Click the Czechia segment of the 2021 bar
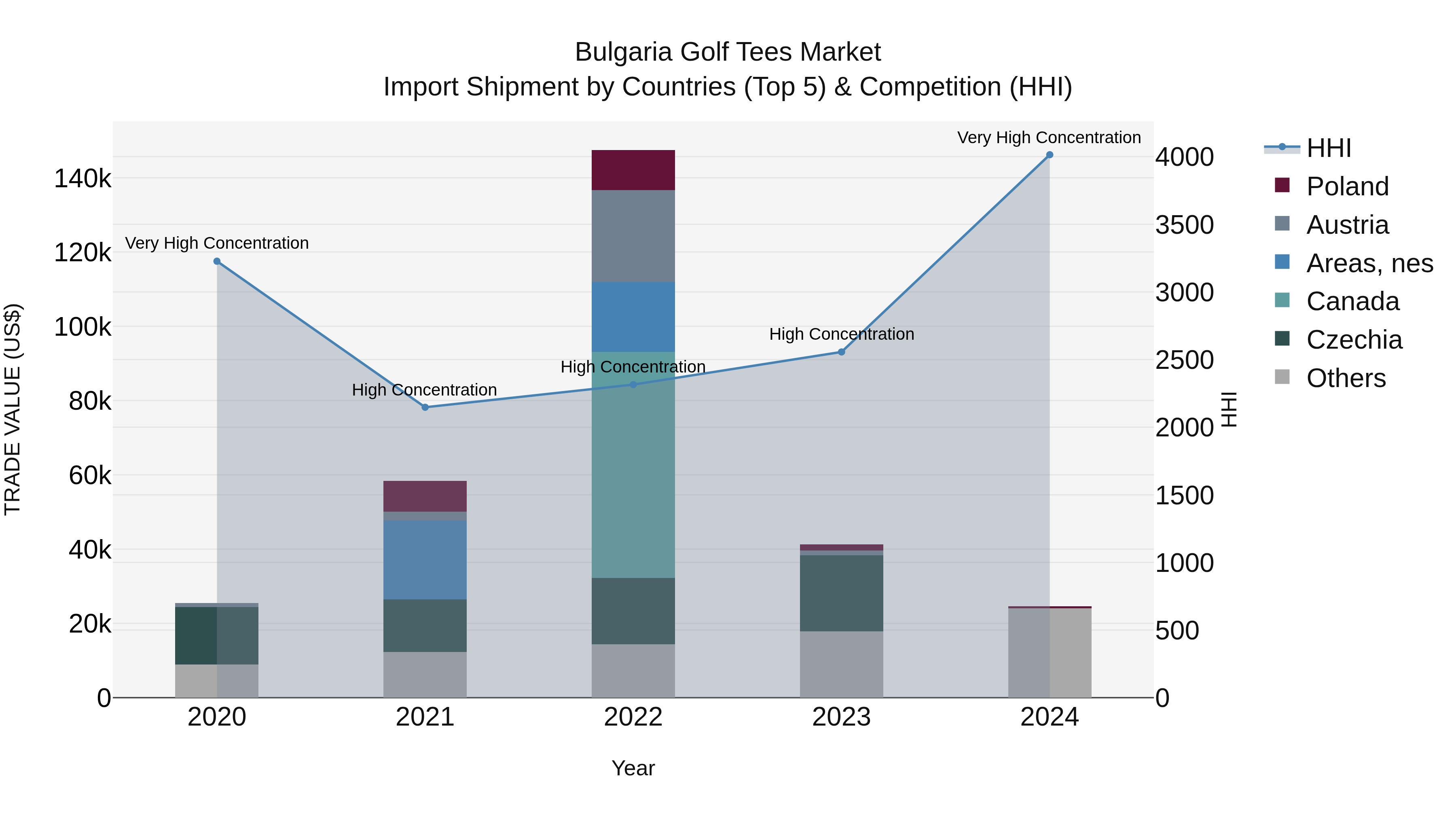Viewport: 1456px width, 819px height. (425, 626)
